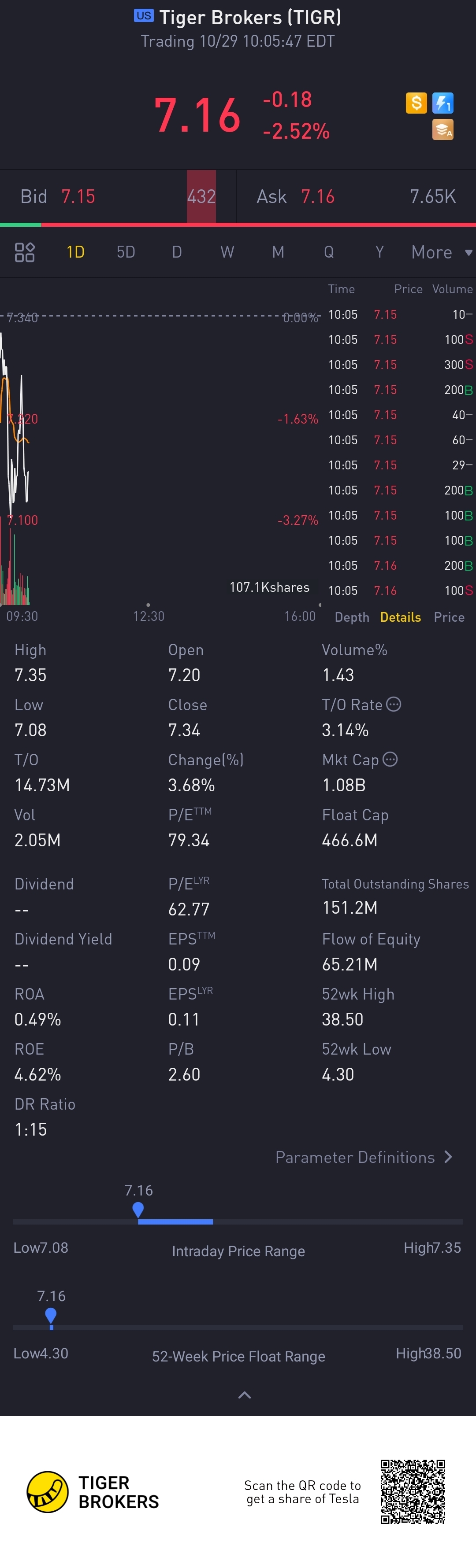Tap the 52wk Low value 4.30

point(338,1075)
